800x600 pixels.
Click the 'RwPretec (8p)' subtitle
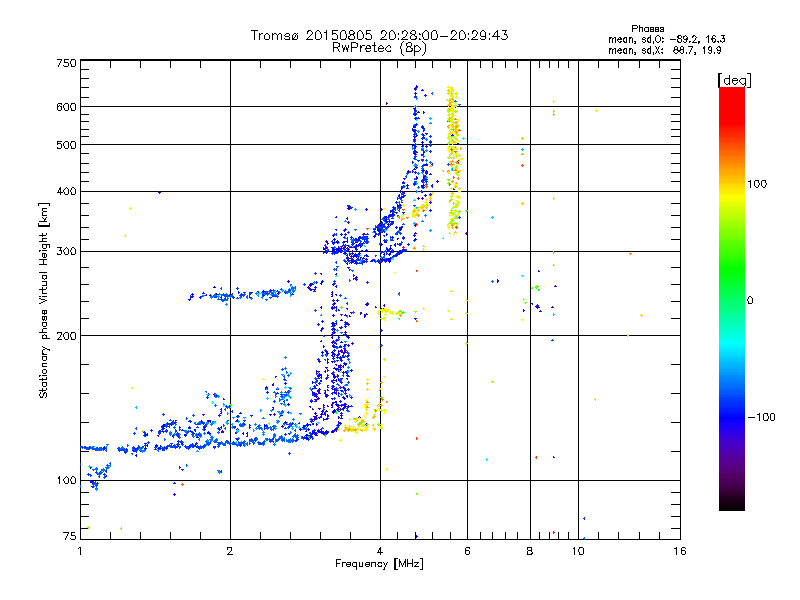pyautogui.click(x=379, y=48)
